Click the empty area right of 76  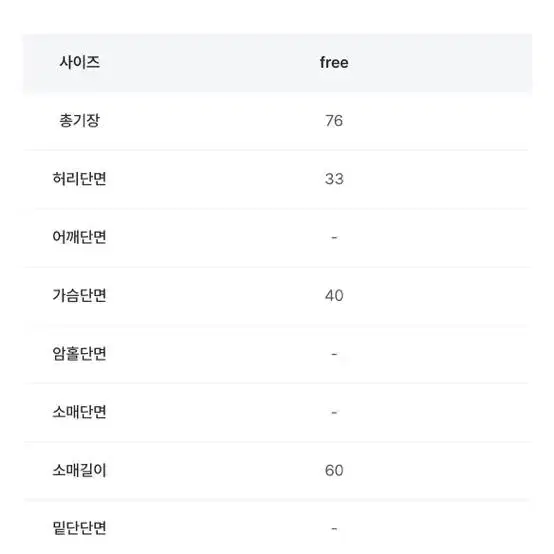(x=436, y=120)
